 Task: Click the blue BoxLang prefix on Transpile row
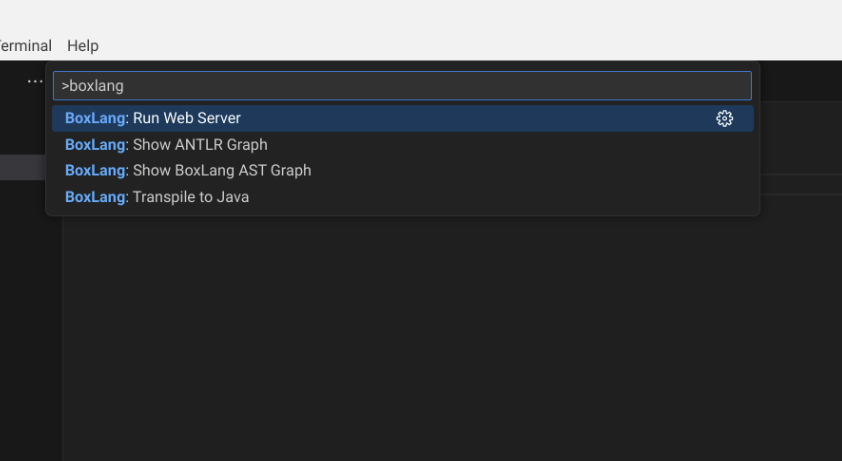coord(95,197)
